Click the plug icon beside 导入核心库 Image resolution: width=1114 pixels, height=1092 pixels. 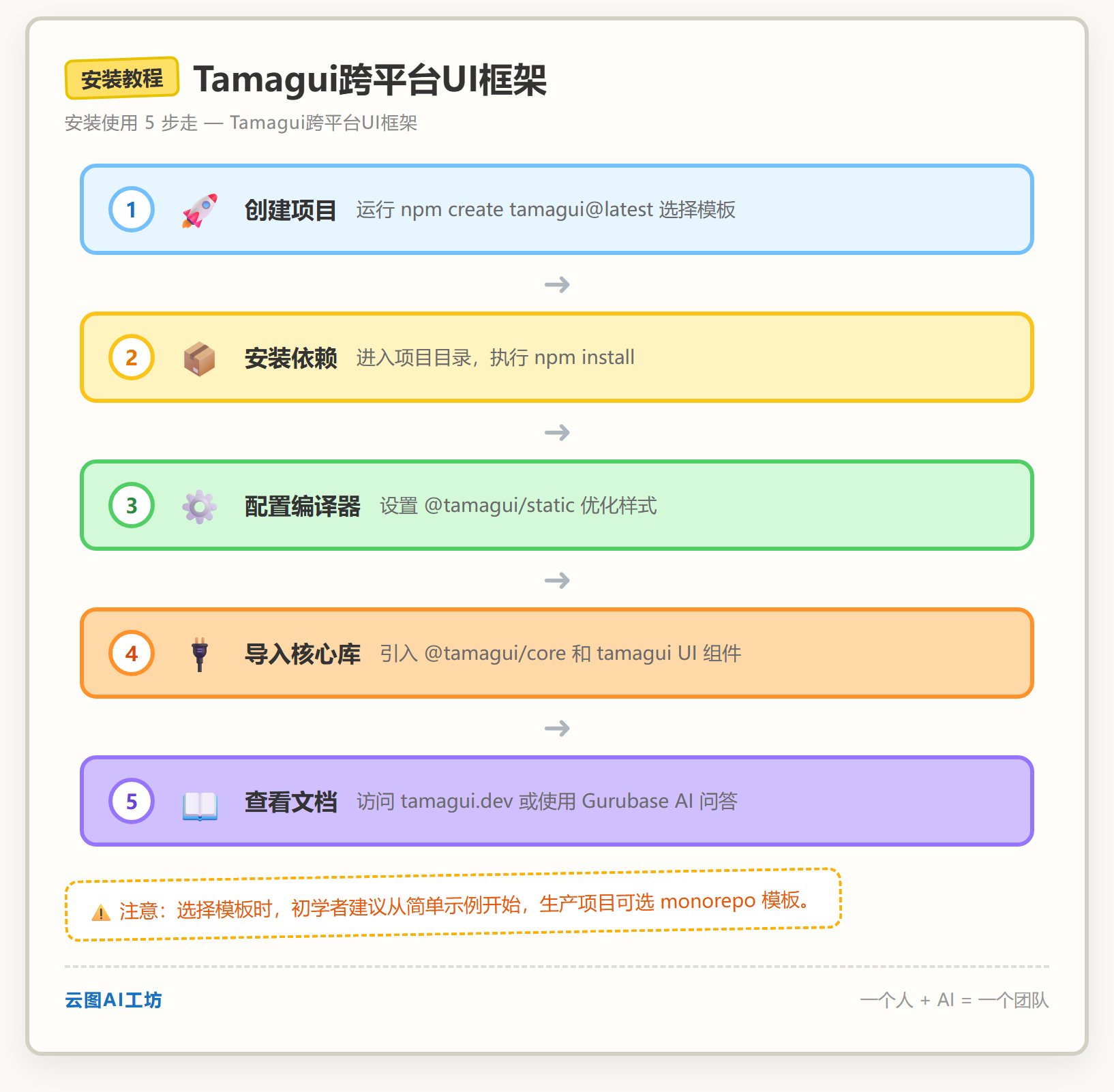[200, 654]
